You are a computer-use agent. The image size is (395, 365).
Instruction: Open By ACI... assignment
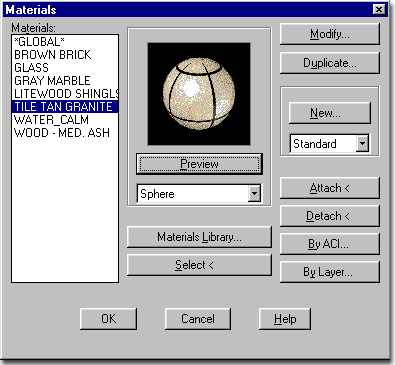[330, 244]
